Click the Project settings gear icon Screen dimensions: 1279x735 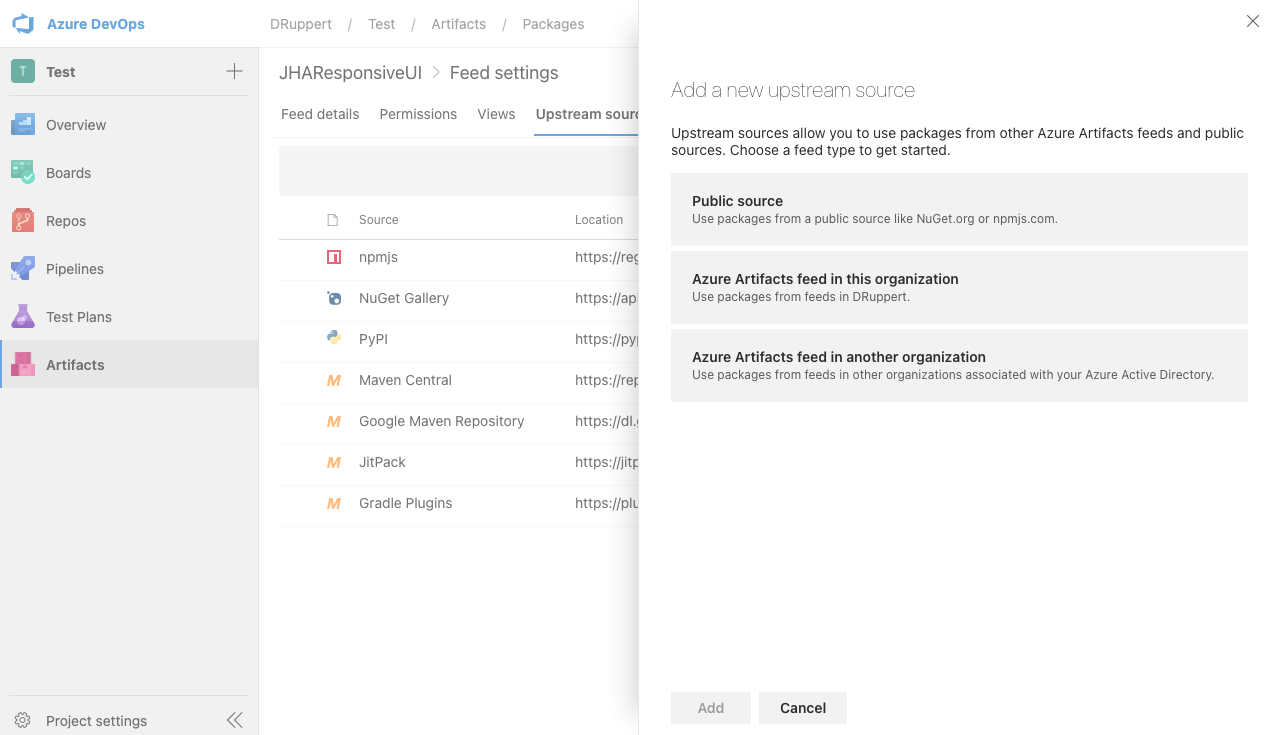(x=23, y=721)
